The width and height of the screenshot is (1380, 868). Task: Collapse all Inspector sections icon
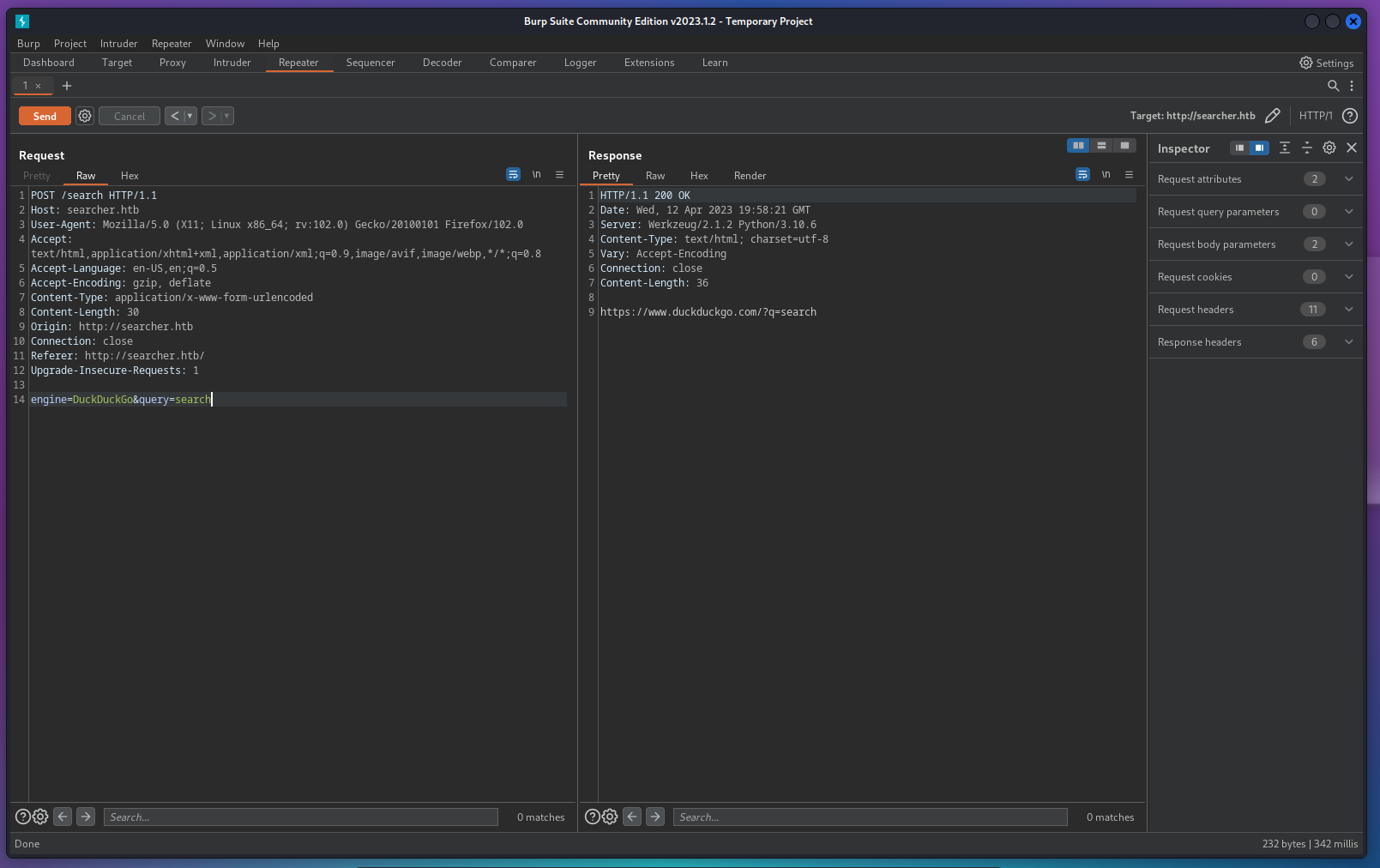pyautogui.click(x=1306, y=148)
